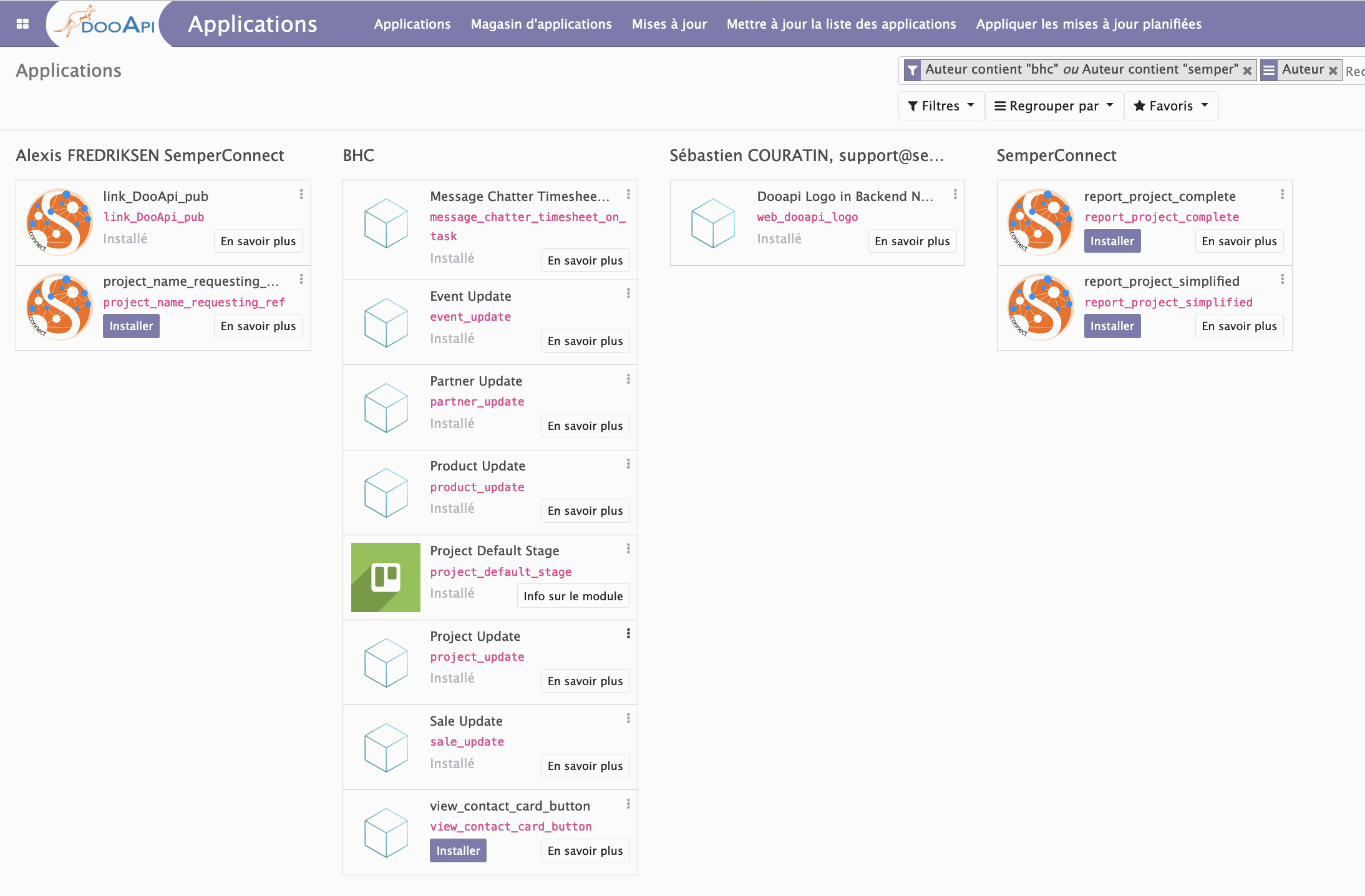Open kebab menu on Message Chatter Timesheet card

click(x=628, y=195)
